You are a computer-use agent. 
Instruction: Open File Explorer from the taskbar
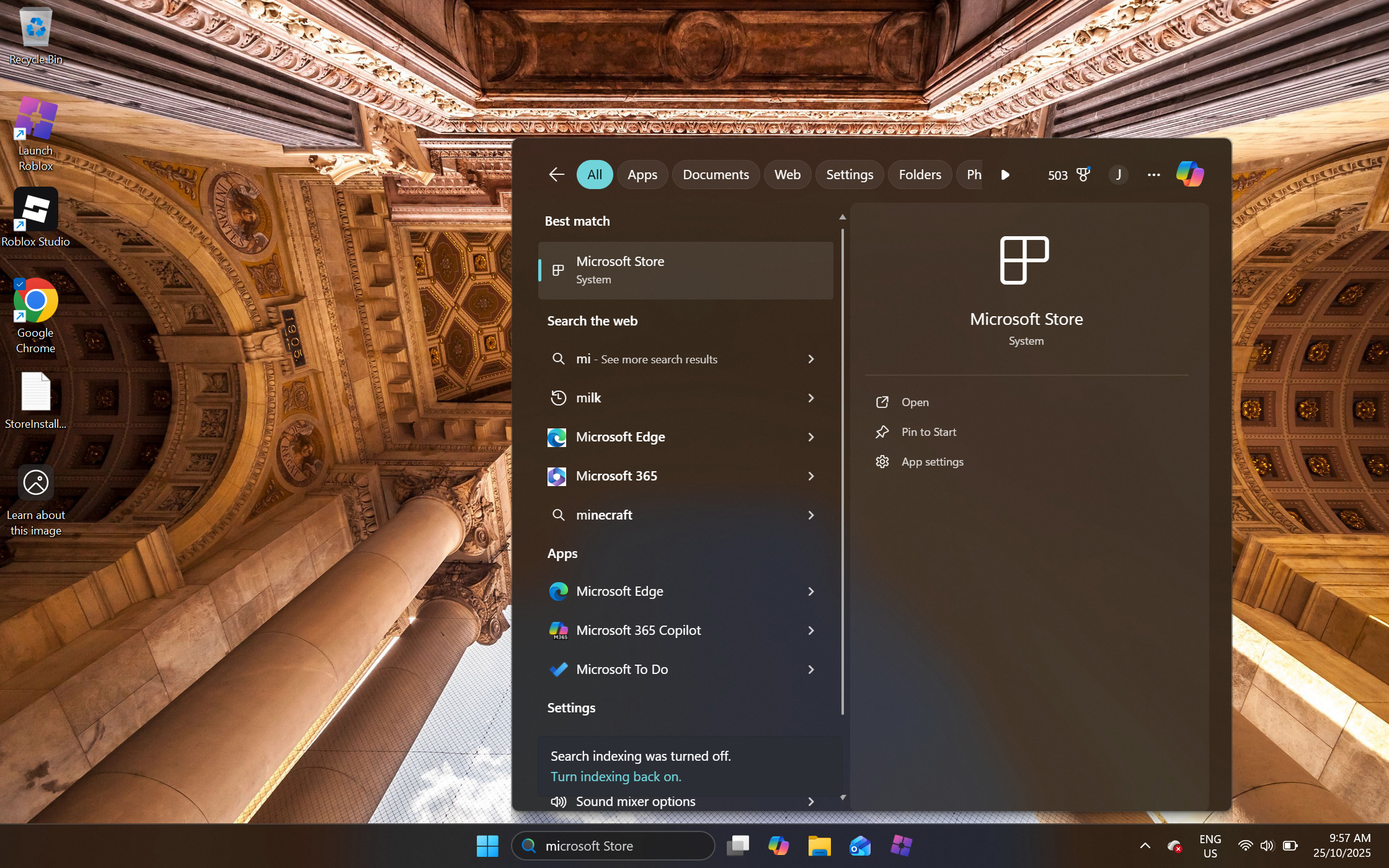coord(819,846)
